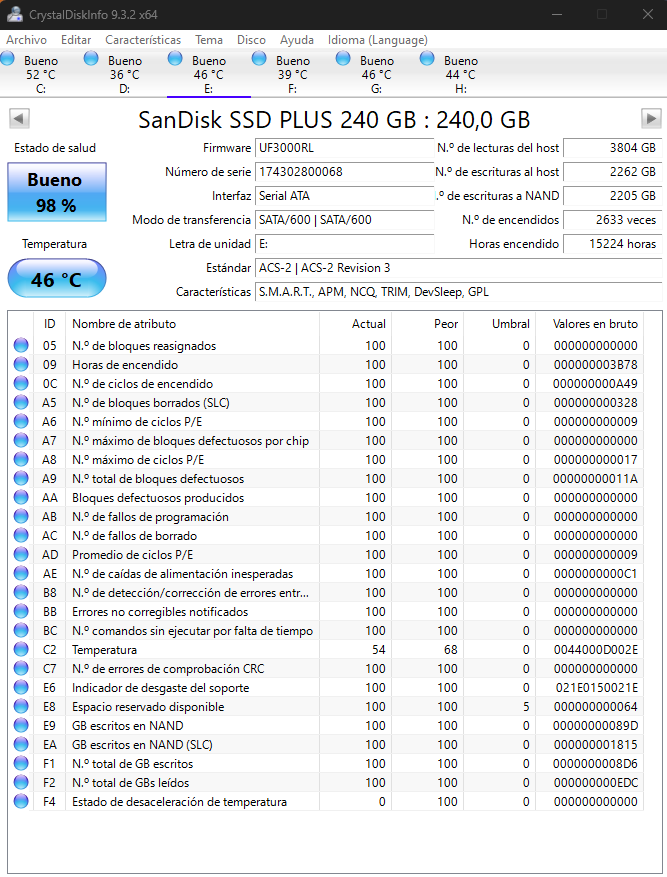Image resolution: width=667 pixels, height=877 pixels.
Task: Select row N.º total de GB escritos
Action: pos(326,763)
